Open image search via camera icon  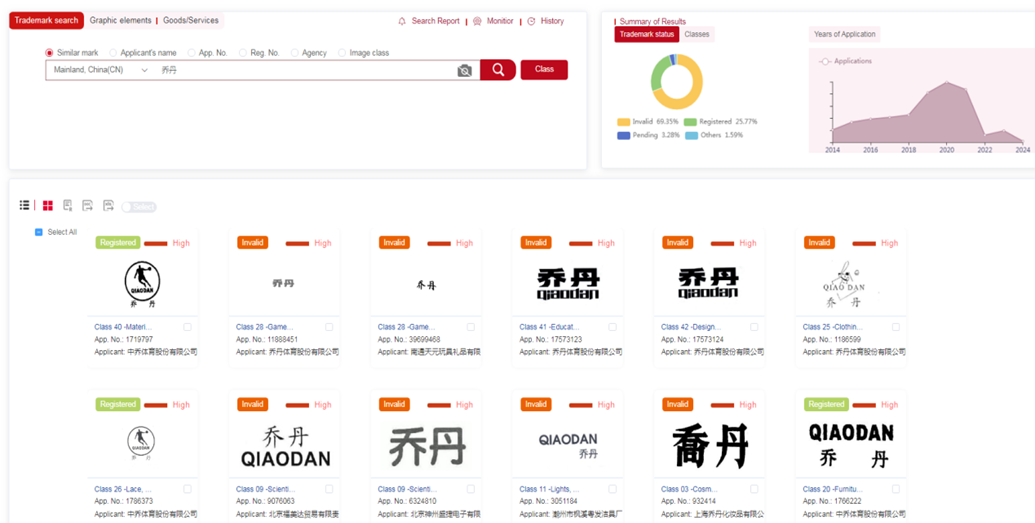coord(465,71)
